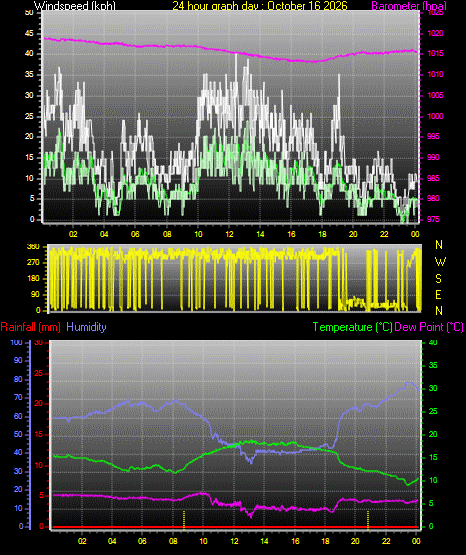Click the "14" hour label under the windspeed graph

(260, 234)
